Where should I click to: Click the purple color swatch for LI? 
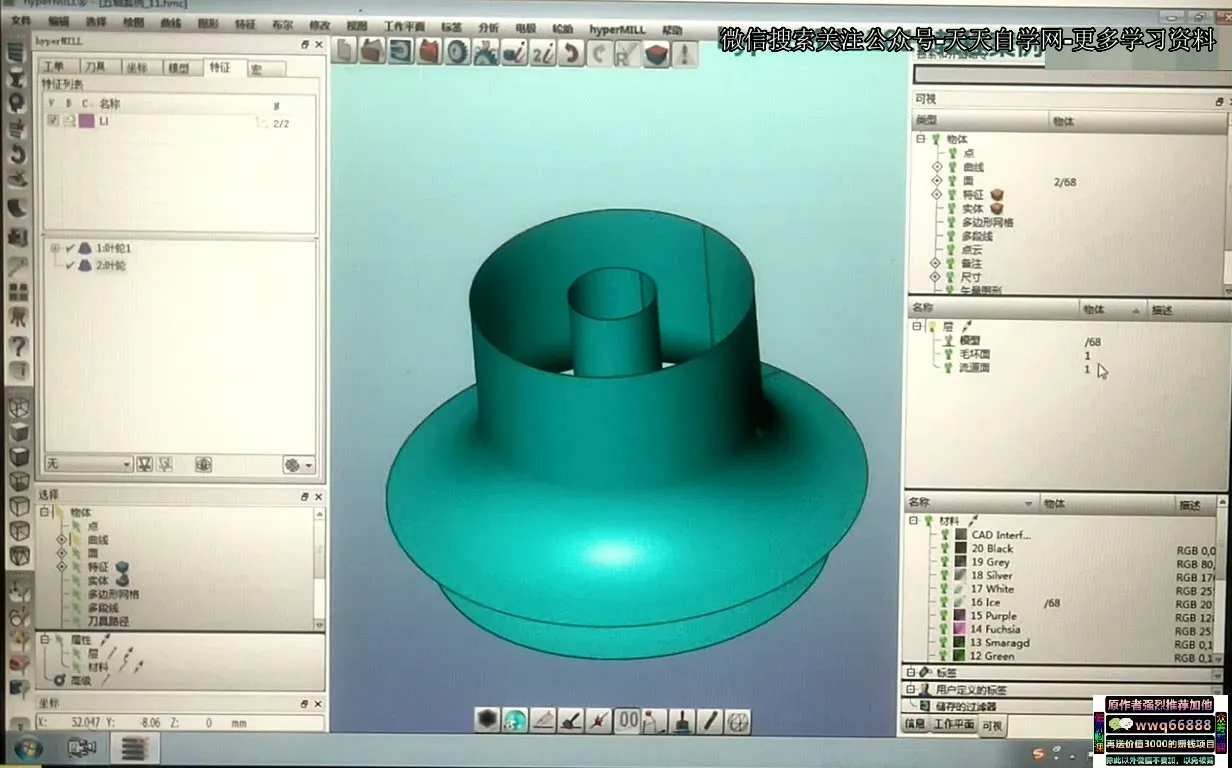87,121
